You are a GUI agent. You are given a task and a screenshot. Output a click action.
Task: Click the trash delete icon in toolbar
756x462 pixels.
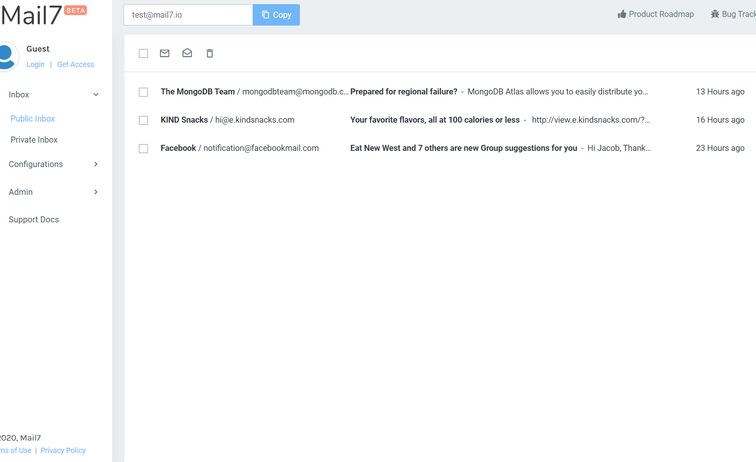[210, 53]
